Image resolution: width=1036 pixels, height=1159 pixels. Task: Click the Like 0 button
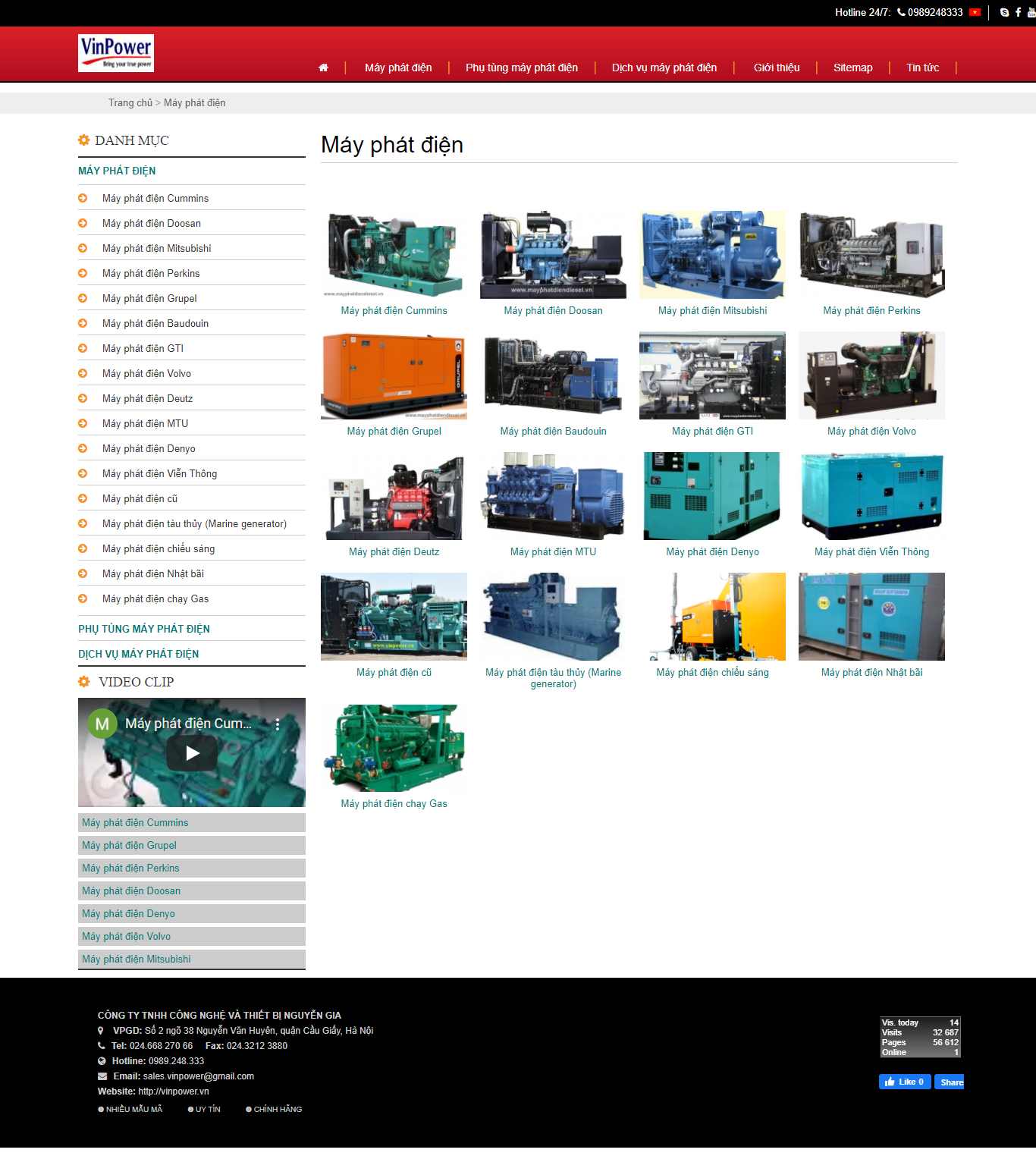point(905,1082)
